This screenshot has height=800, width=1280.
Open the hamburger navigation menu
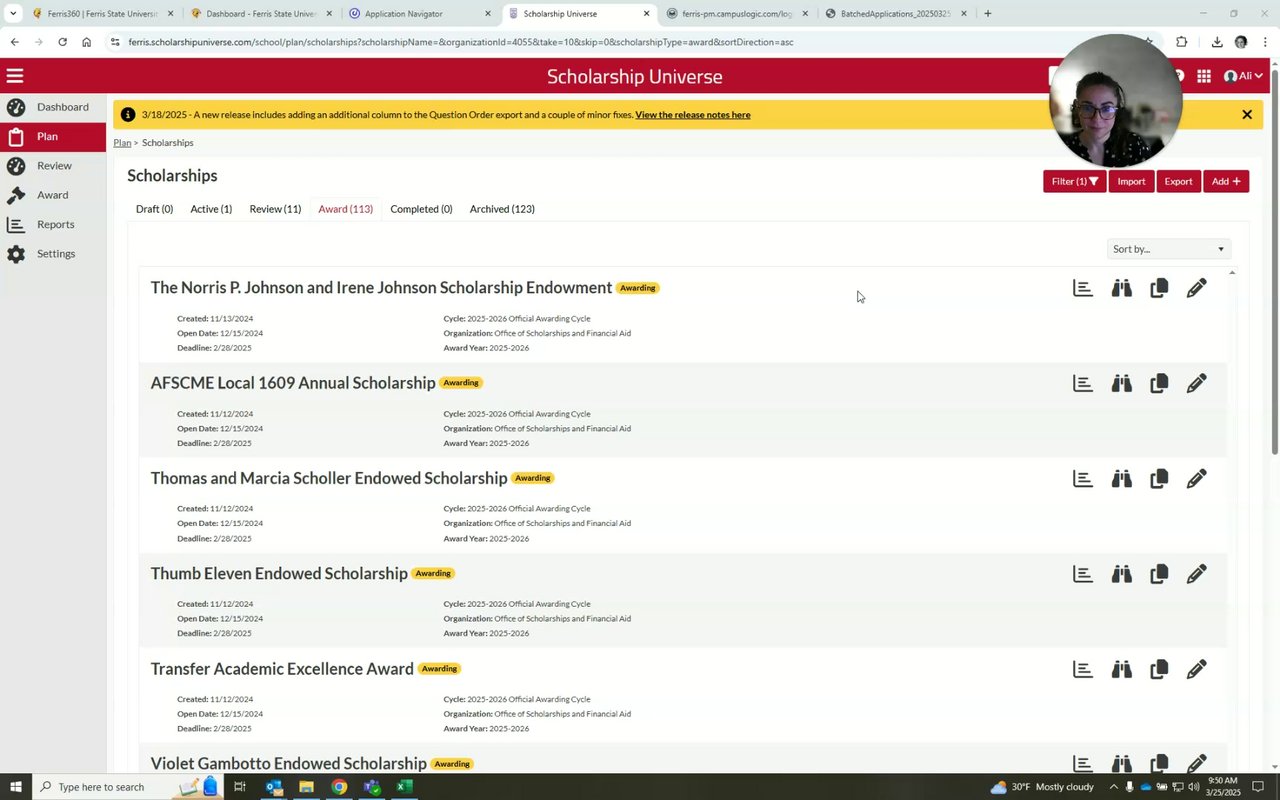pyautogui.click(x=15, y=76)
